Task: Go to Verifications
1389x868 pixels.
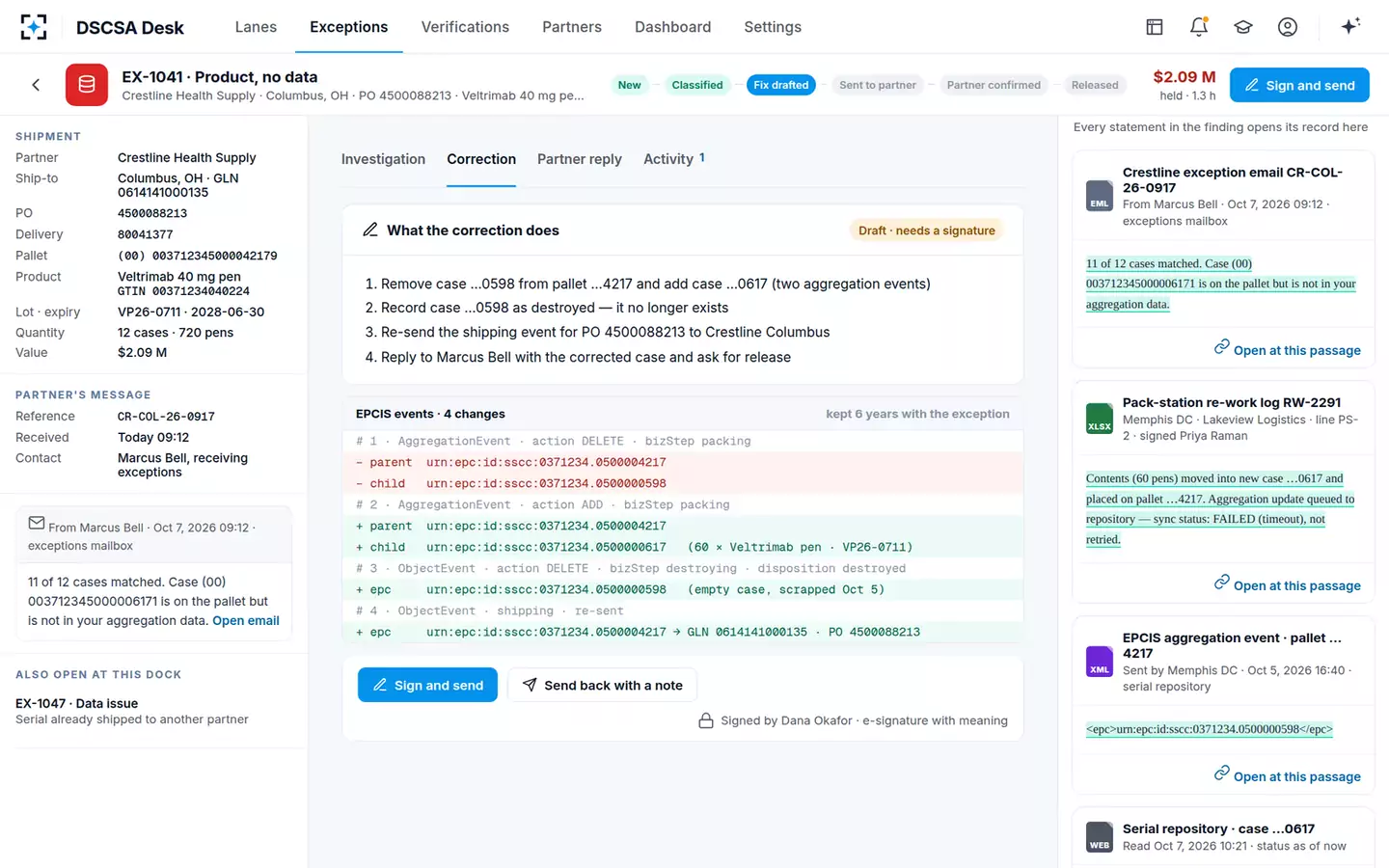Action: (x=465, y=27)
